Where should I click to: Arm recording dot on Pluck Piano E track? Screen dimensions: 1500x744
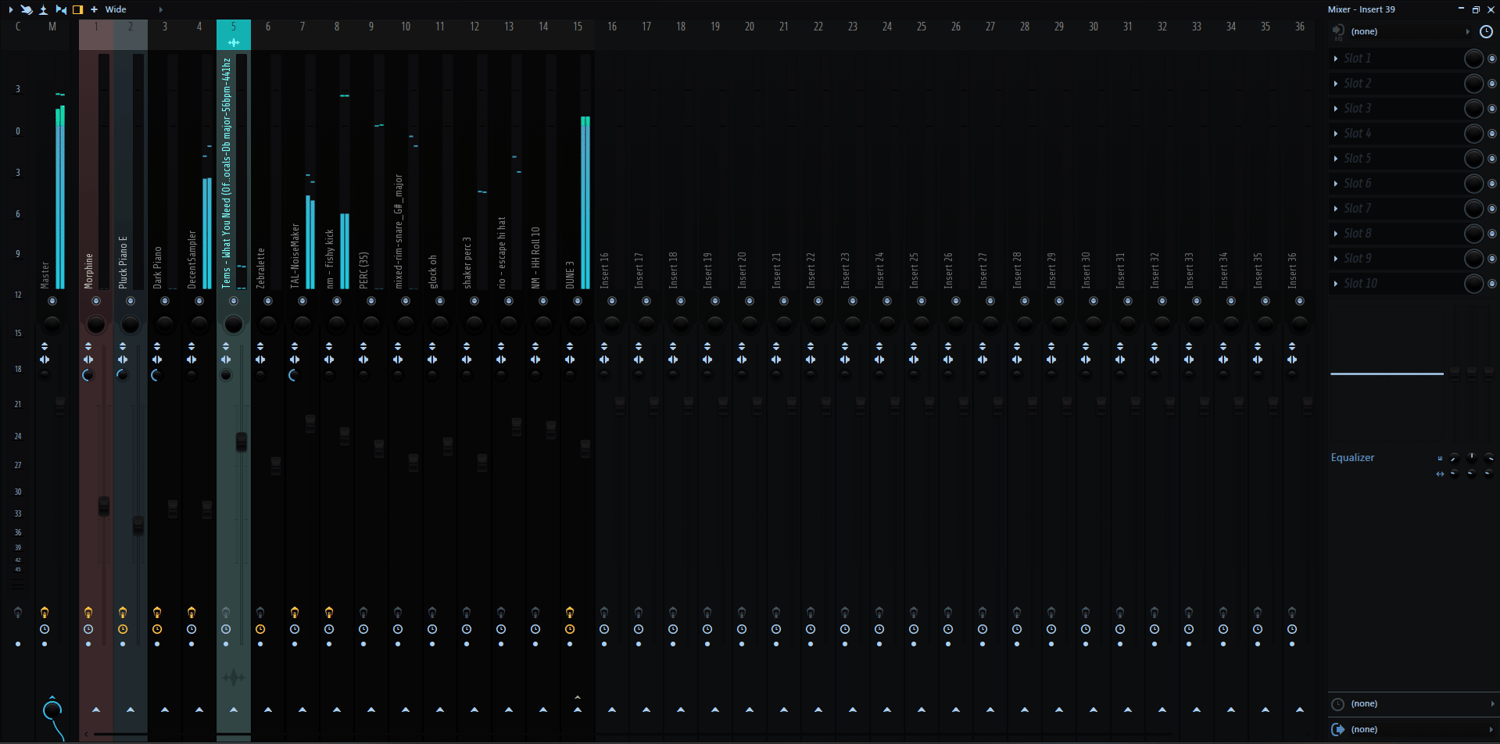[123, 644]
